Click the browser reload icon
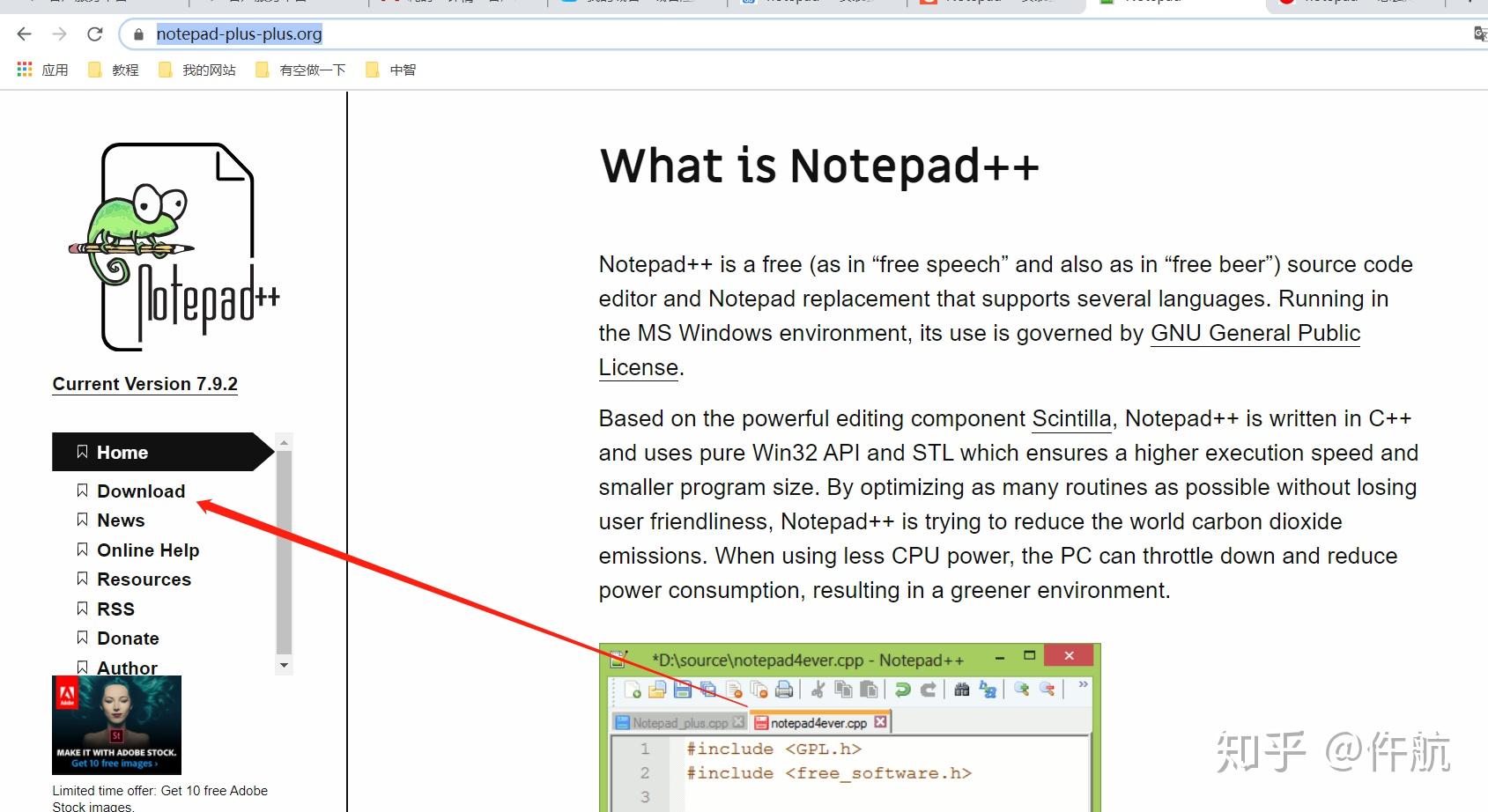The width and height of the screenshot is (1488, 812). (94, 33)
